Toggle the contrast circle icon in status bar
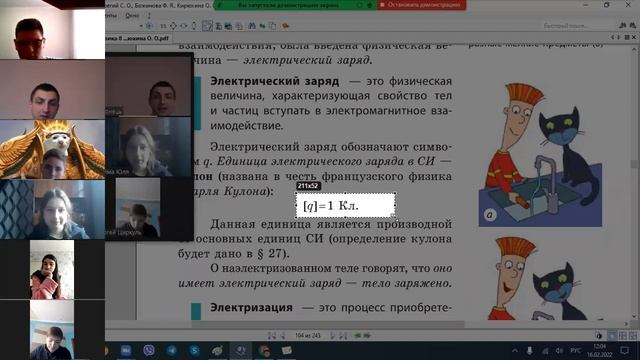The width and height of the screenshot is (640, 360). coord(599,336)
